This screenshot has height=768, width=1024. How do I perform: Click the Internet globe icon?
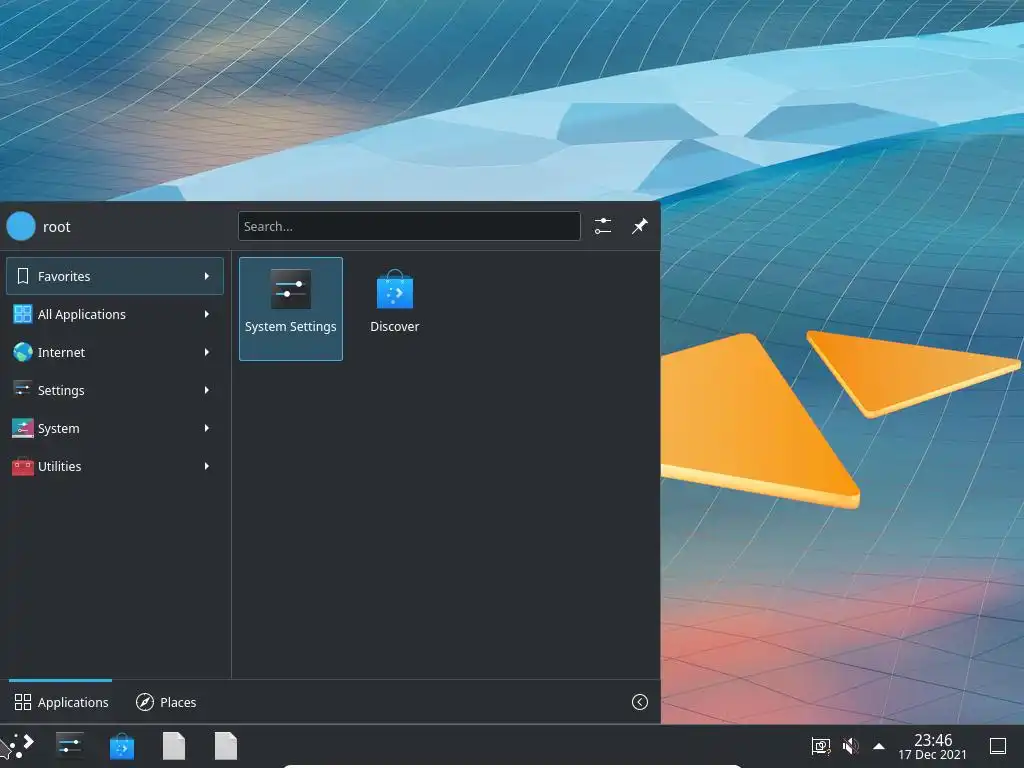coord(23,352)
